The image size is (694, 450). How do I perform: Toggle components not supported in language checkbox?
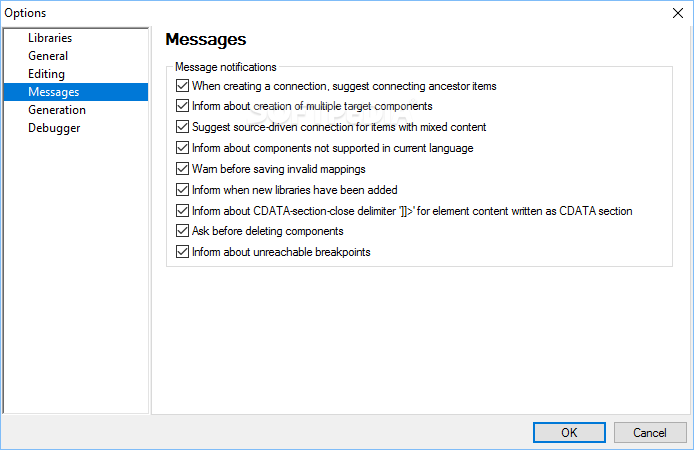click(182, 147)
